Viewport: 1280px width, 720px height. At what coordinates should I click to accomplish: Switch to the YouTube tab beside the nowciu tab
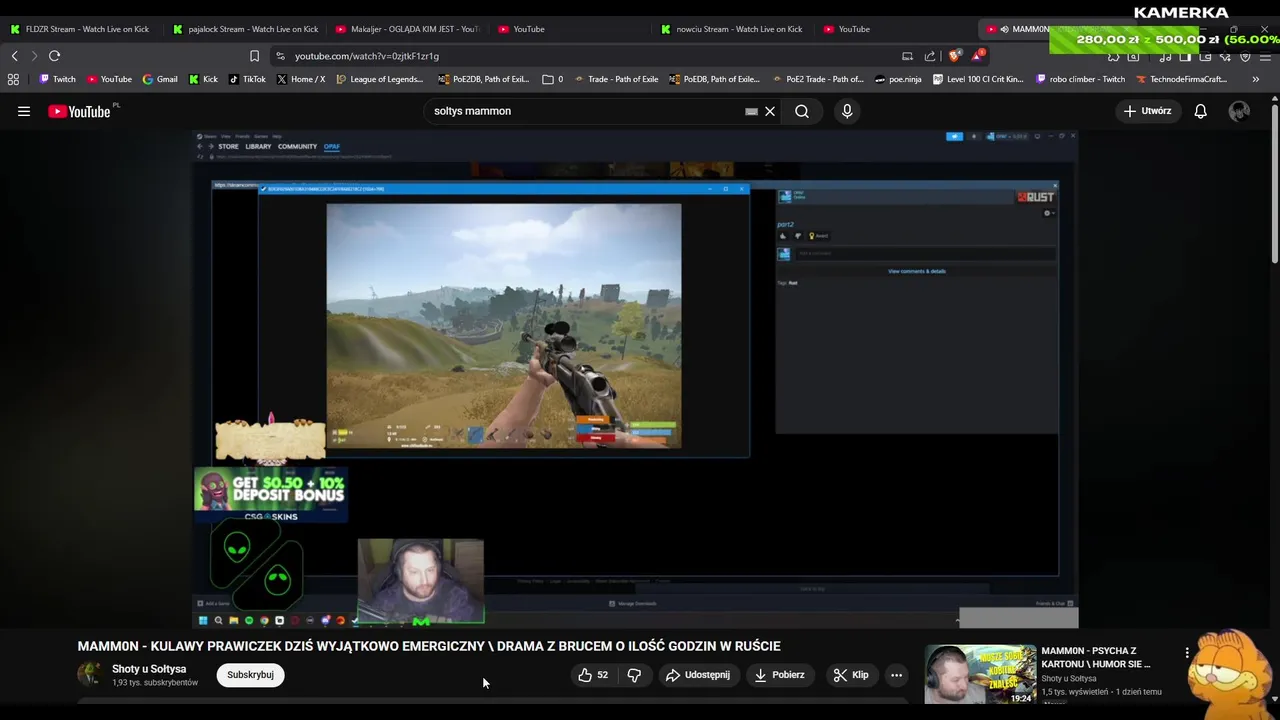(x=895, y=29)
